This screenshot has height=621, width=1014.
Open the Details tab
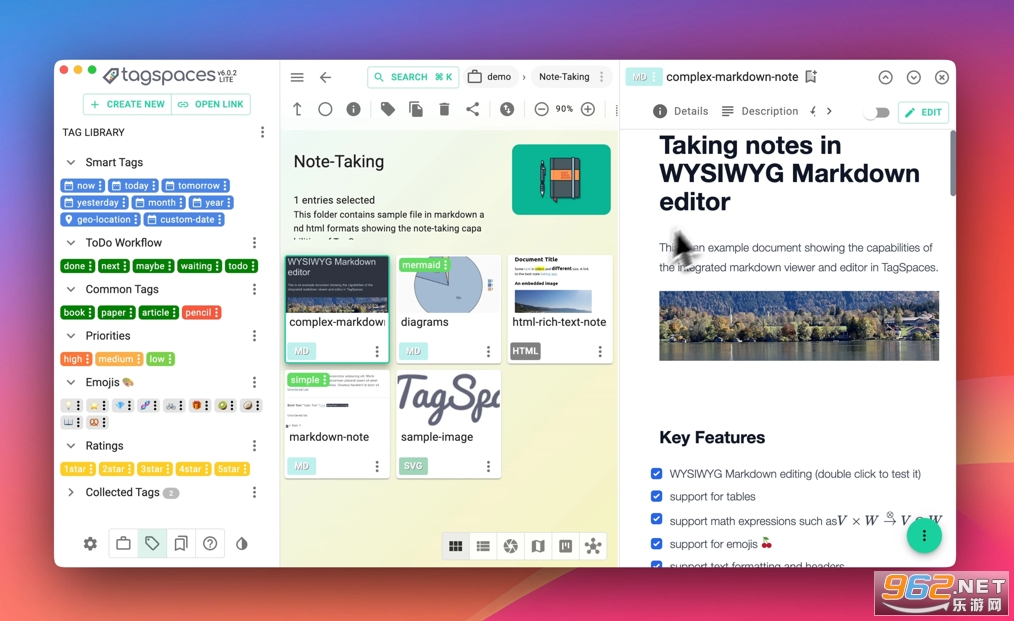(680, 111)
